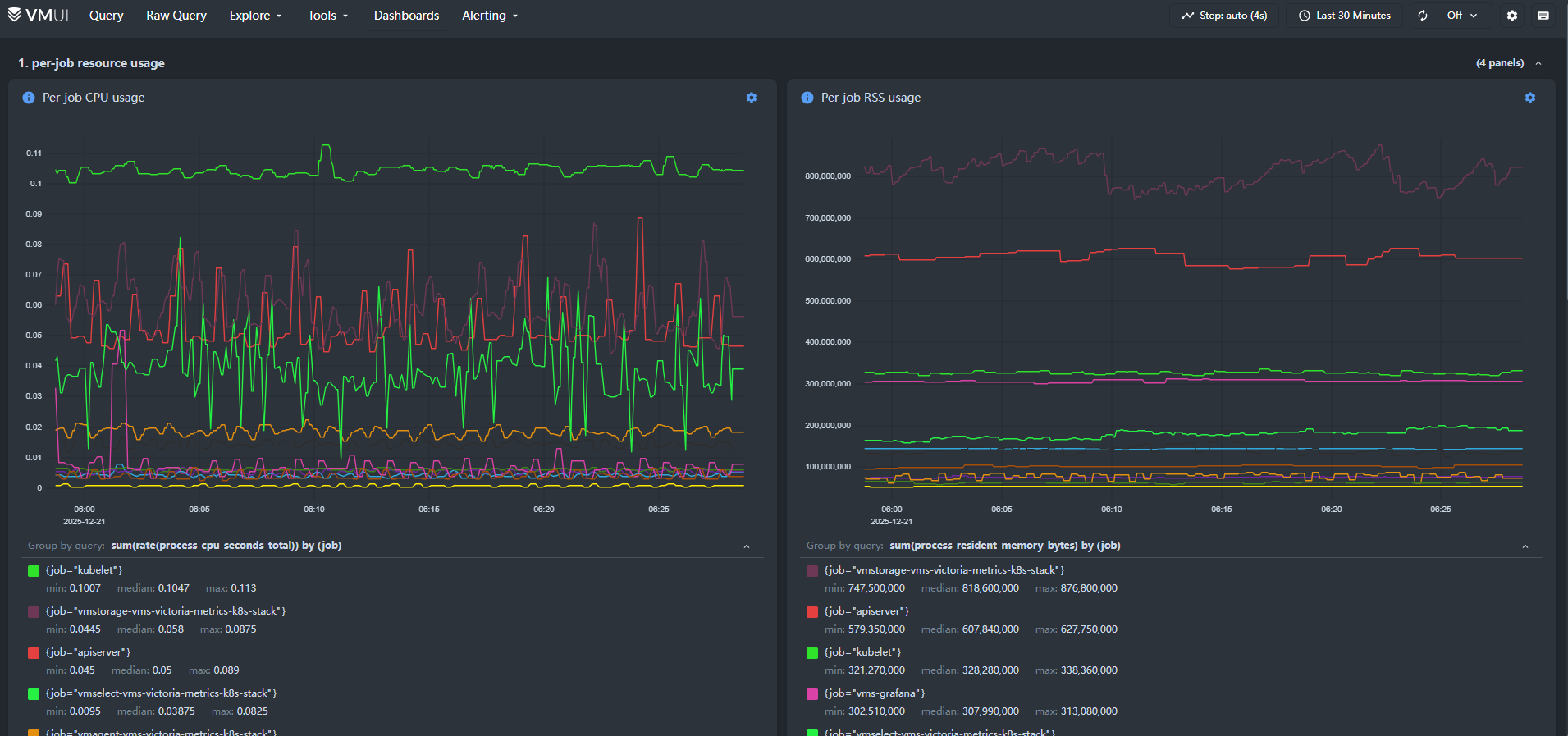The image size is (1568, 736).
Task: Toggle kubelet series in CPU usage legend
Action: point(84,570)
